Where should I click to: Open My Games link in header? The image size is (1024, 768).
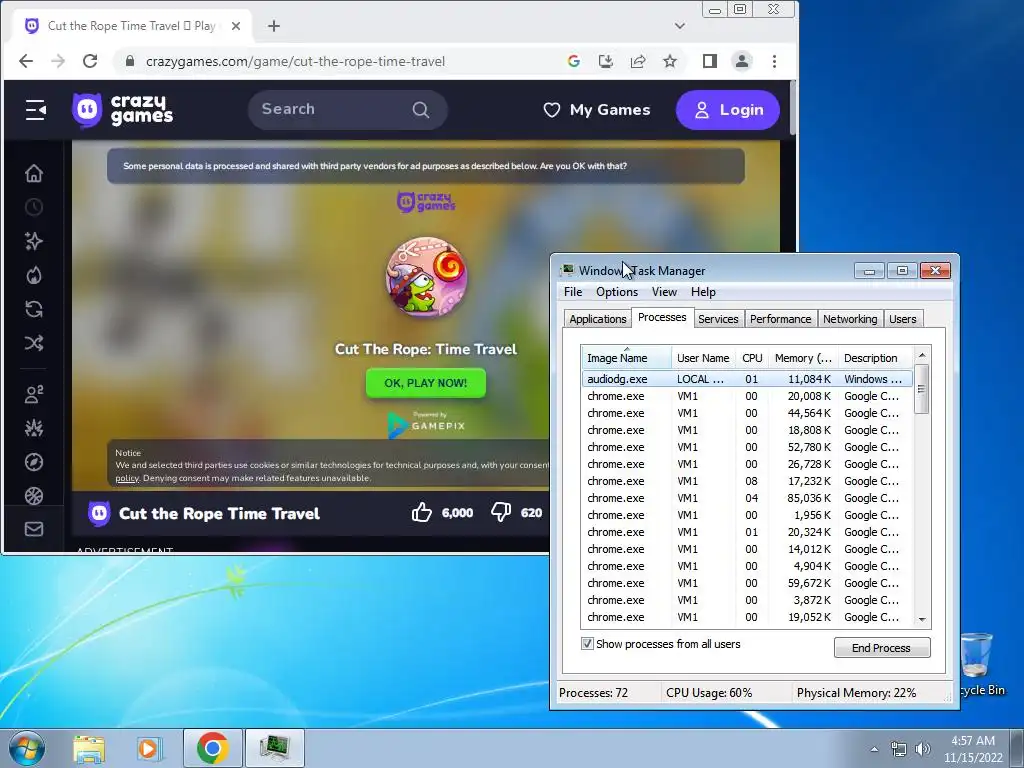597,110
